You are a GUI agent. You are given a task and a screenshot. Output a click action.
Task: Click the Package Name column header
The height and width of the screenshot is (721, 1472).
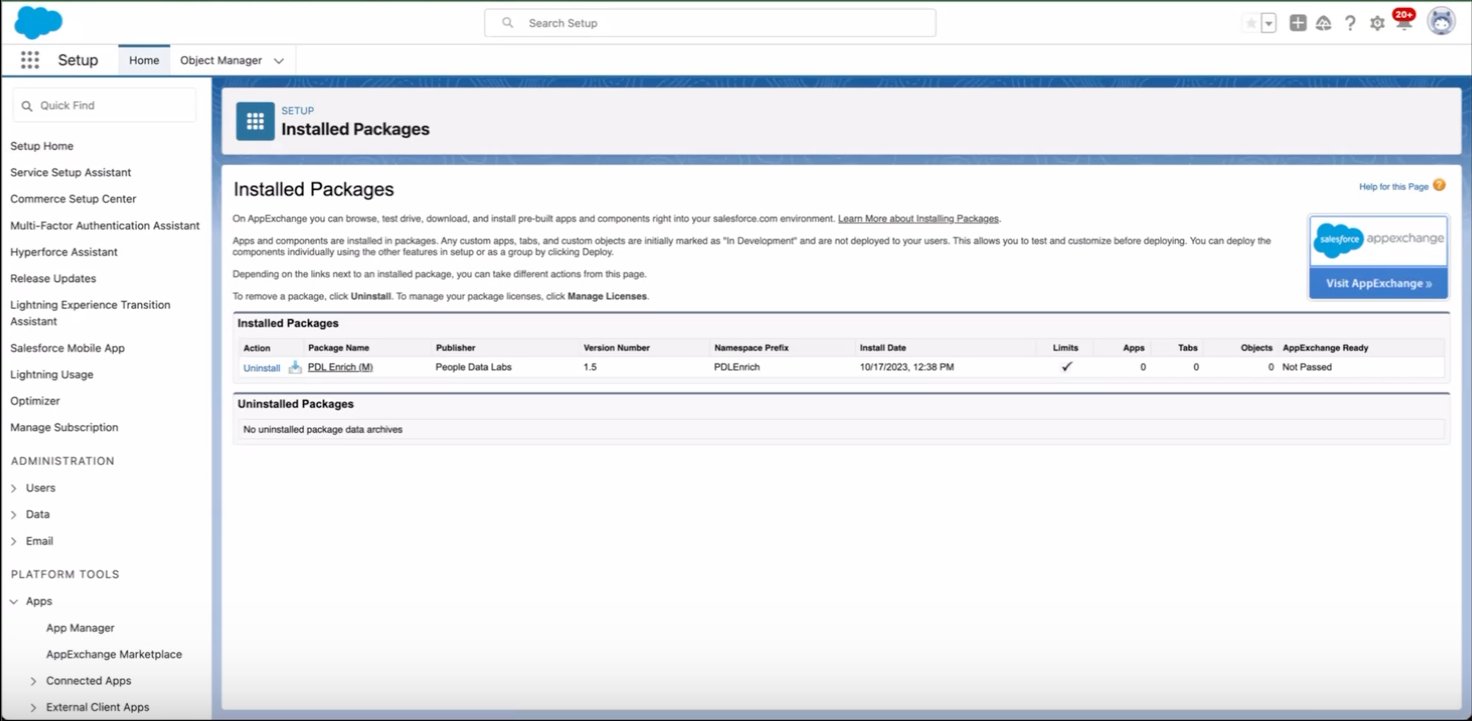pos(339,348)
